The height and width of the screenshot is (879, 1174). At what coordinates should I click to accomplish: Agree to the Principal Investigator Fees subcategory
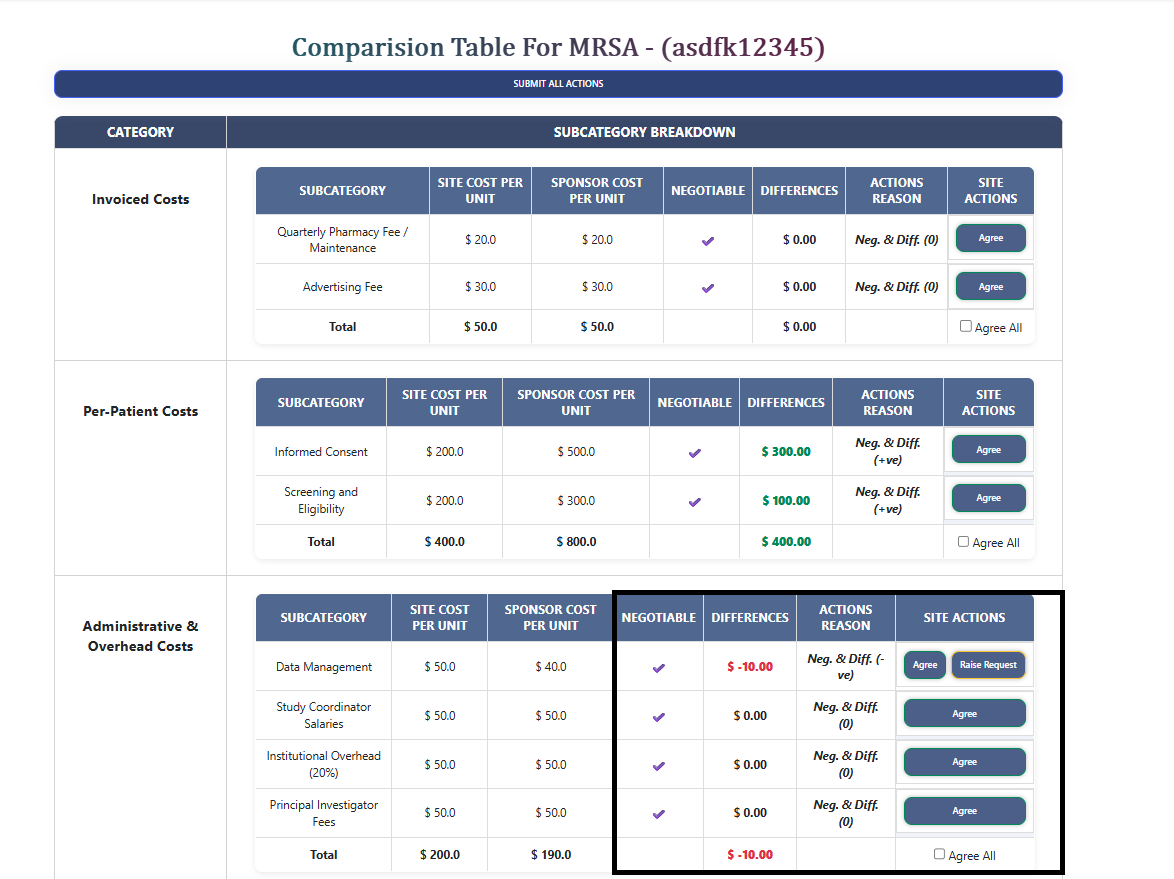[964, 810]
